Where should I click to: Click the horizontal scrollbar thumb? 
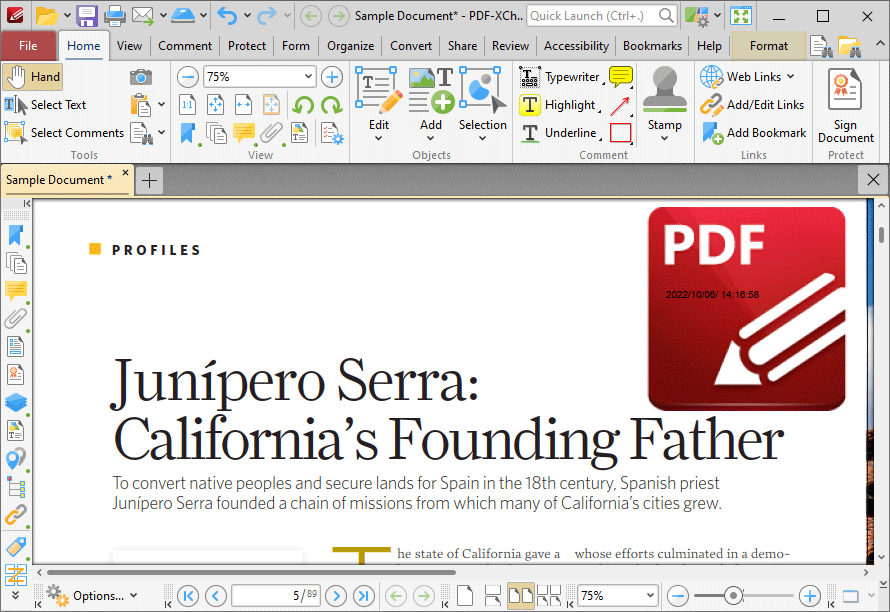click(x=251, y=572)
